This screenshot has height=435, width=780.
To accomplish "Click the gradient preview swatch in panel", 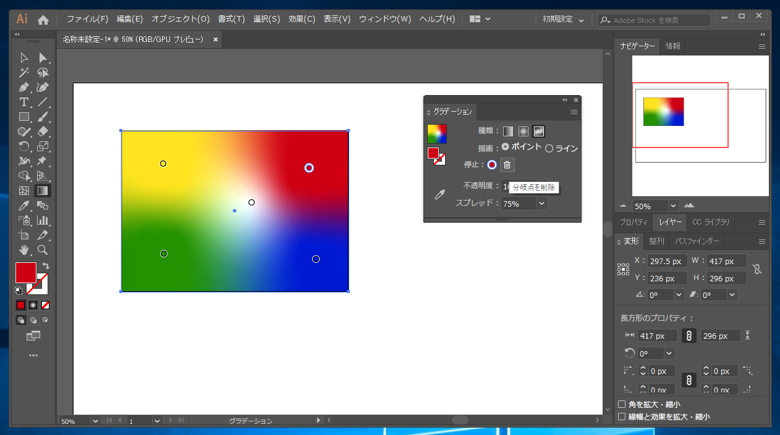I will (x=437, y=134).
